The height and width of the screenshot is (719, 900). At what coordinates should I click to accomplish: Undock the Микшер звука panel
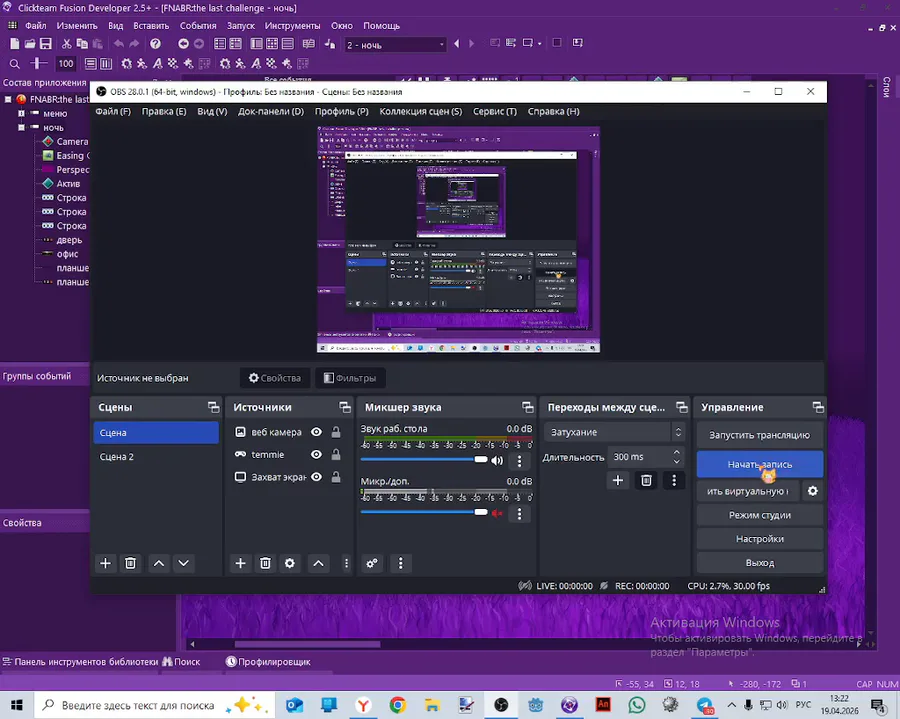pyautogui.click(x=528, y=407)
